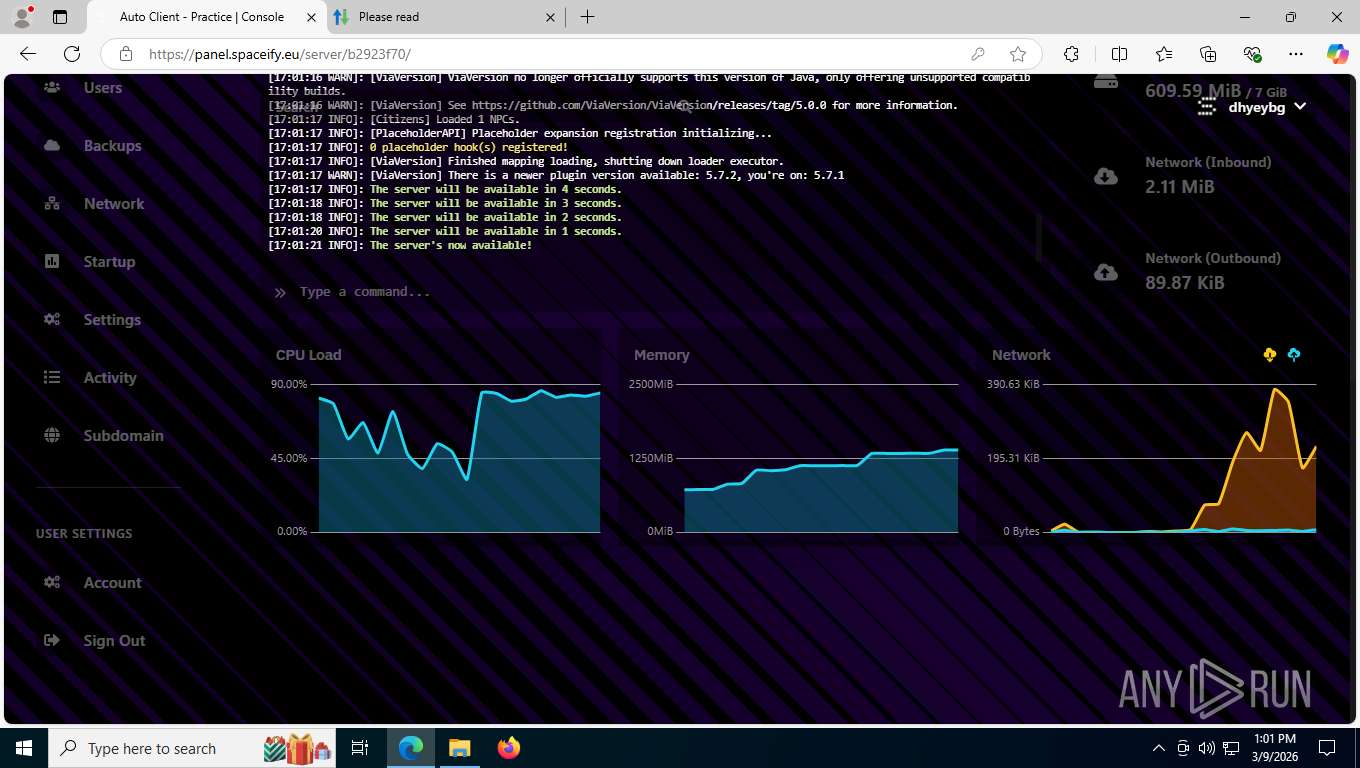Click the yellow upload cloud legend icon
The width and height of the screenshot is (1360, 768).
click(x=1270, y=355)
